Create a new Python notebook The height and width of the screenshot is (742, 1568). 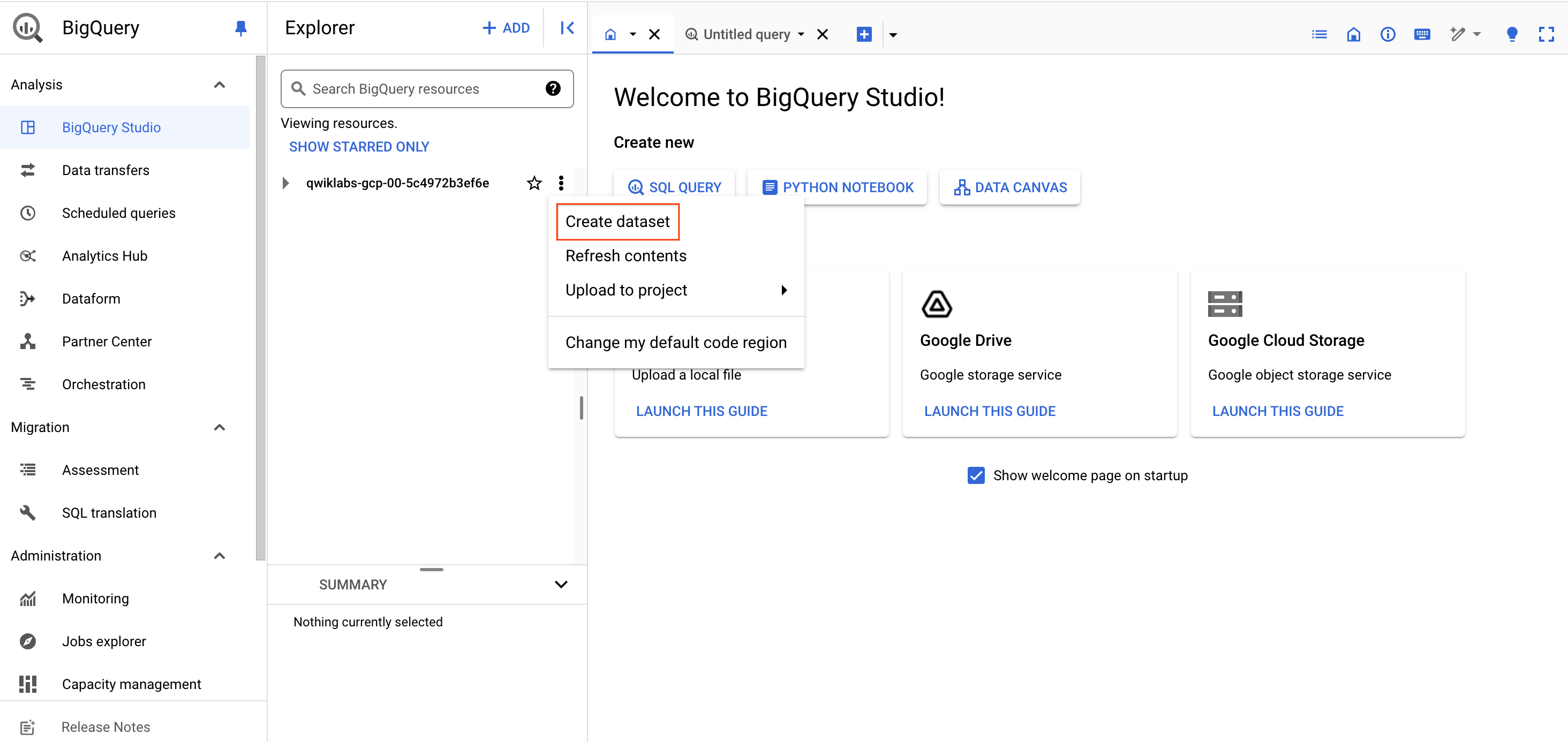pos(837,187)
